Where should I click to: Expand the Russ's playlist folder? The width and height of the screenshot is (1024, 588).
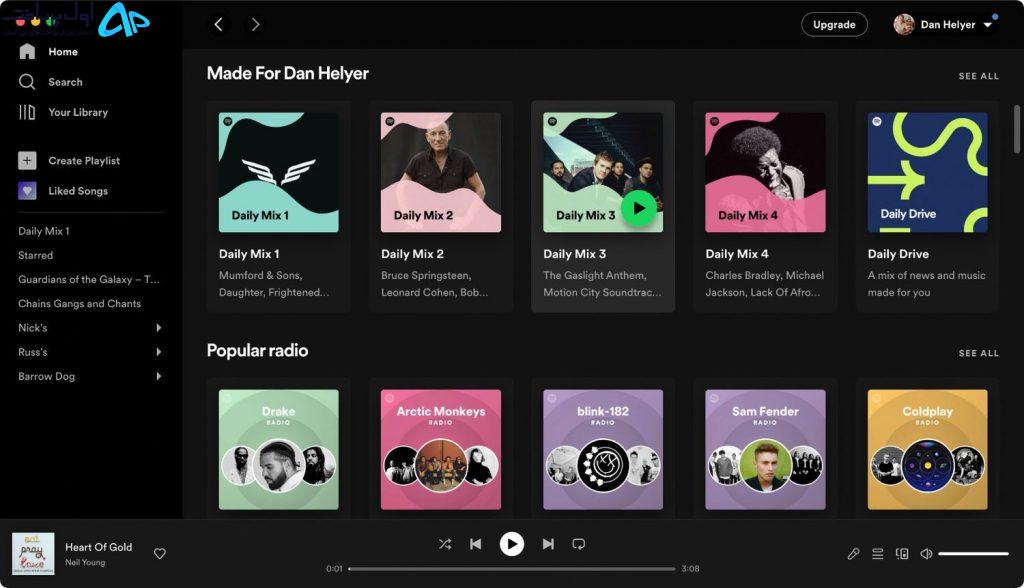(x=158, y=352)
